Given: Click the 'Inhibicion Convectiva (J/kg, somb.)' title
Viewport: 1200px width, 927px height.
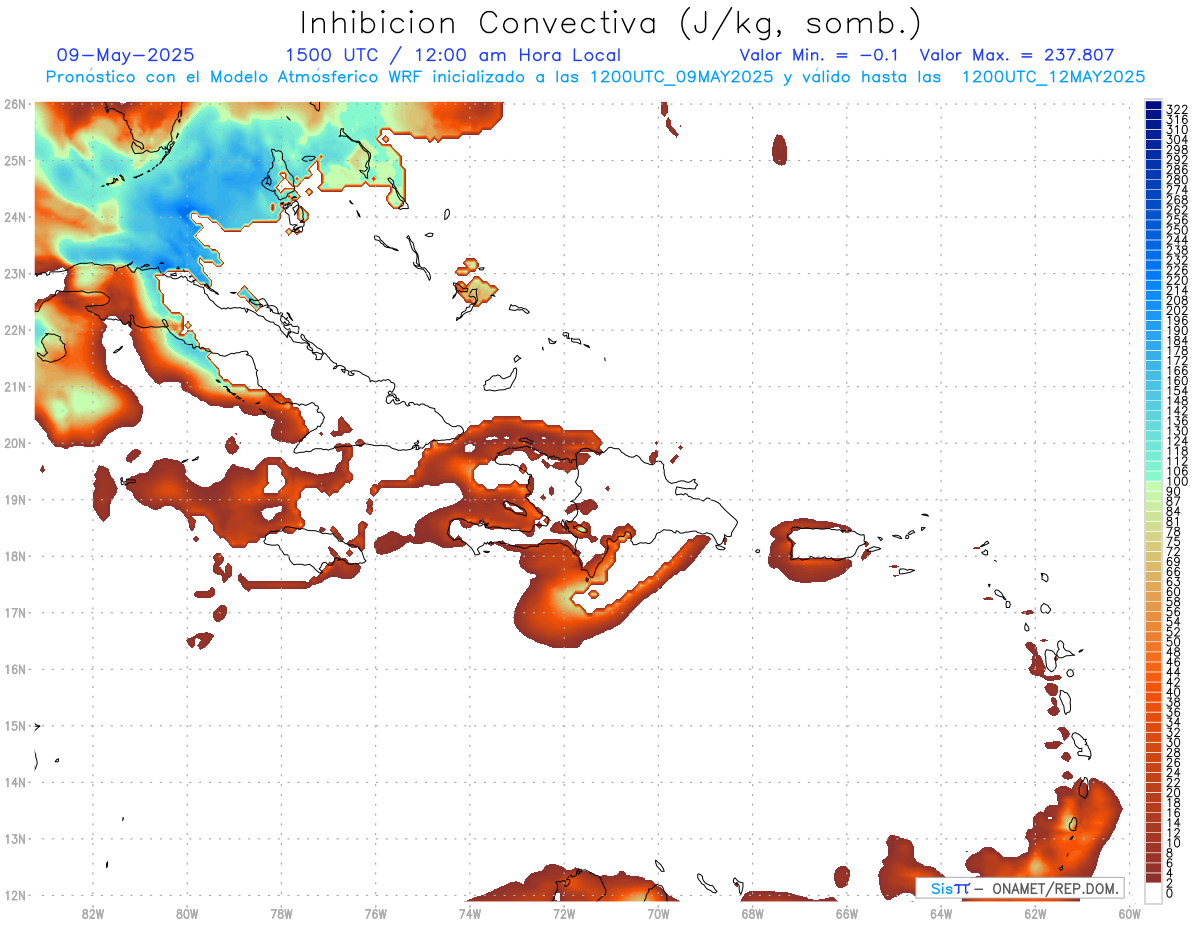Looking at the screenshot, I should pos(610,23).
